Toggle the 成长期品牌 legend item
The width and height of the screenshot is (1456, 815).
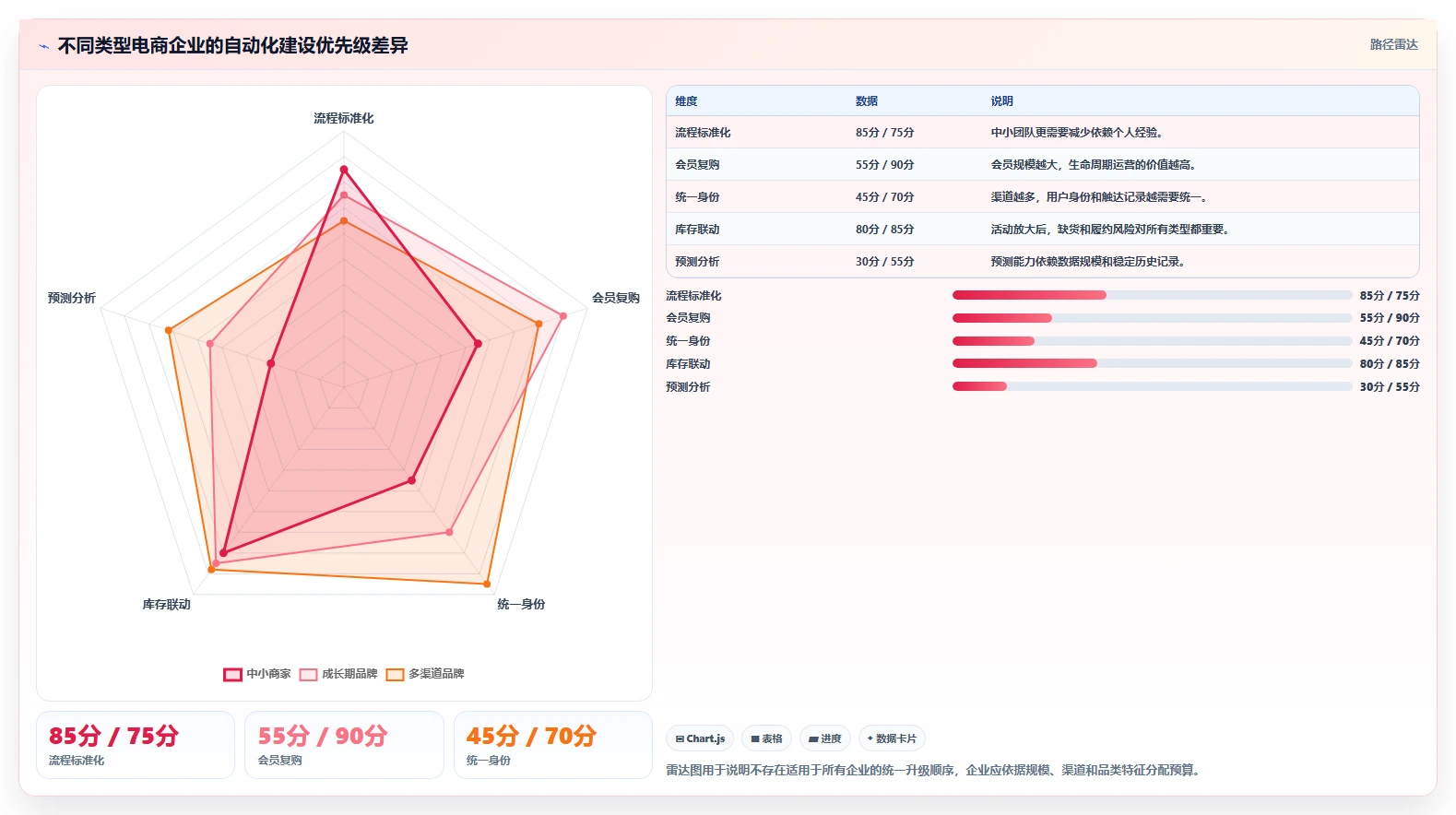pos(338,674)
